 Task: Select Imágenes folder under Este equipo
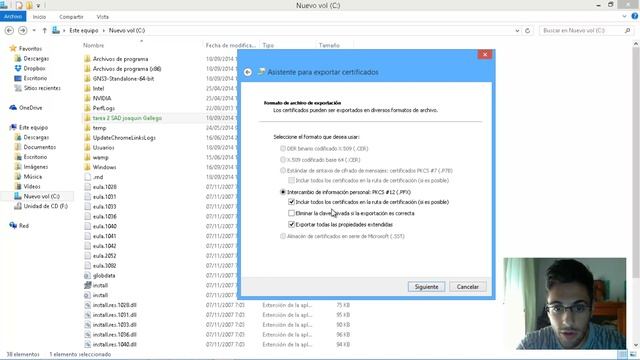36,167
